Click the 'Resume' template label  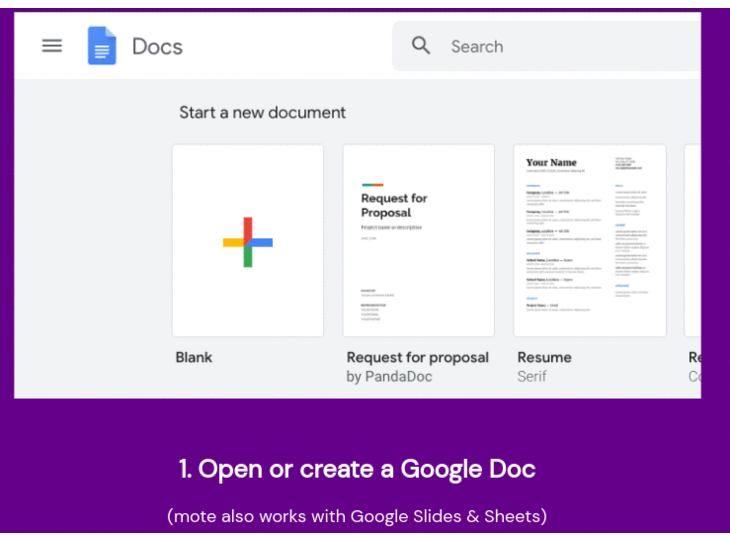click(x=544, y=357)
